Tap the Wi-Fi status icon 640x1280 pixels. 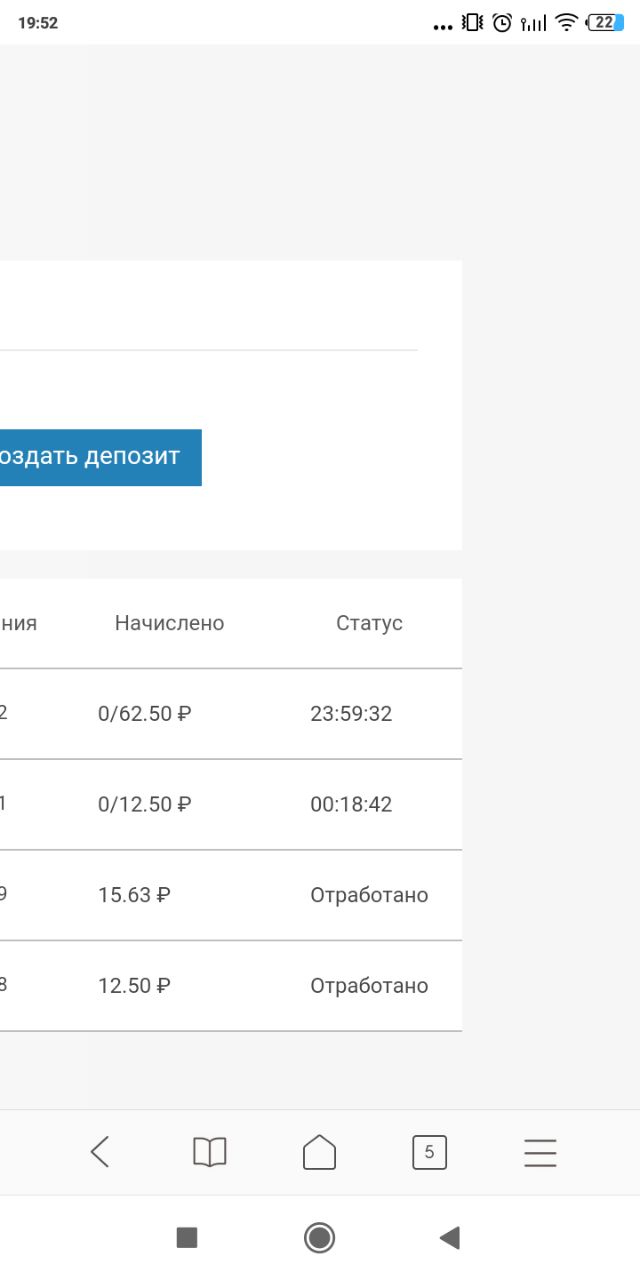point(567,22)
